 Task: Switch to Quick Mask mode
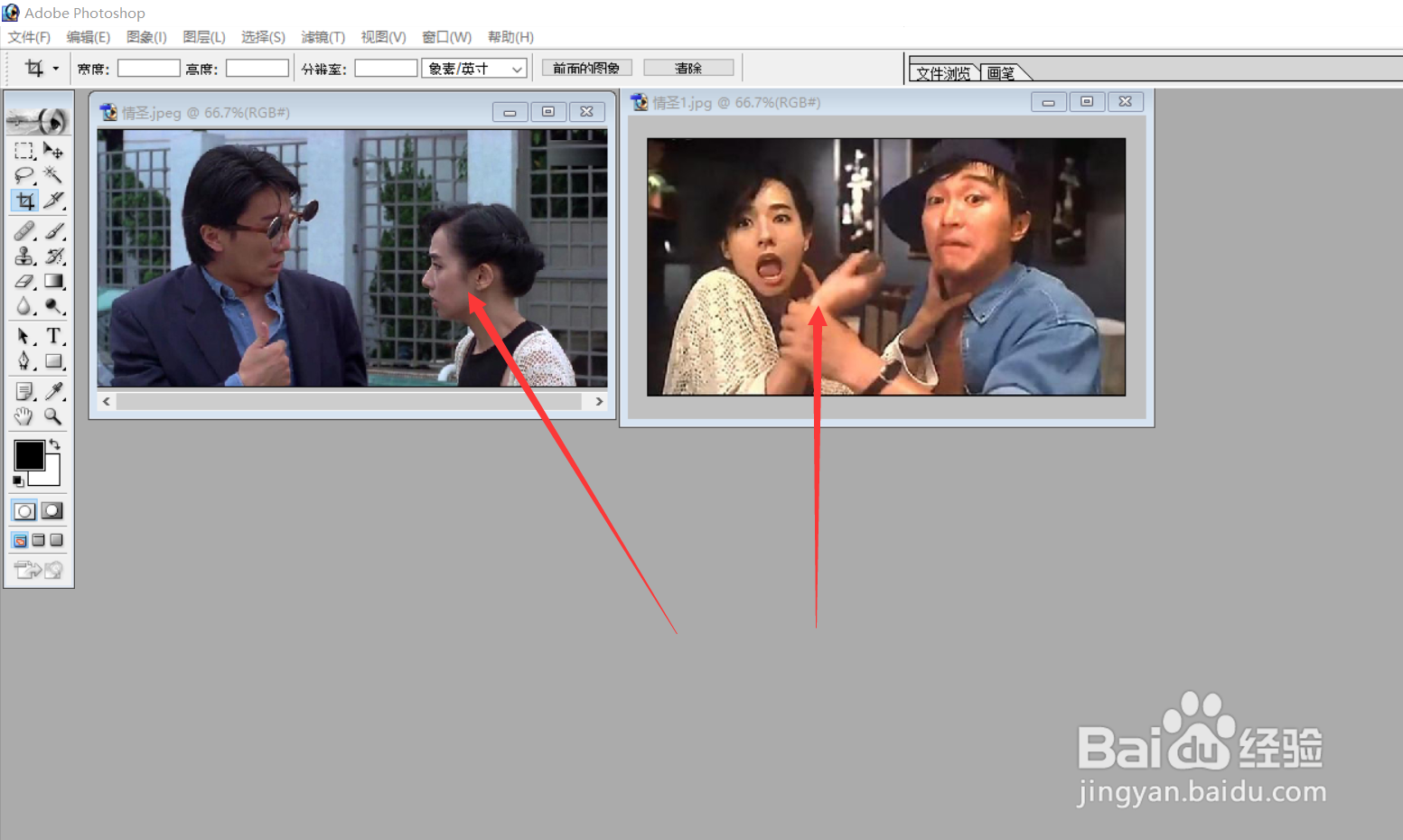click(x=52, y=511)
